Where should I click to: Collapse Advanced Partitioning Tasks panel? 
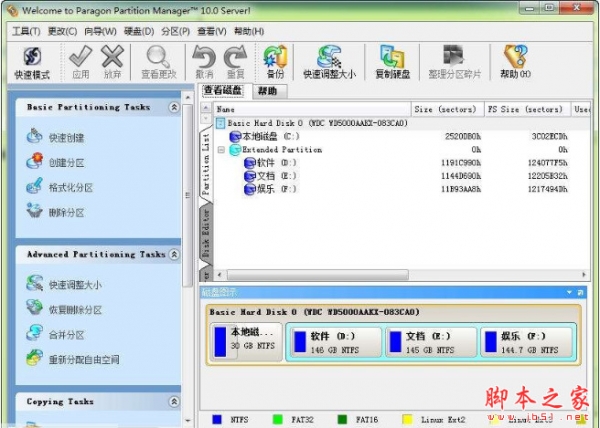pyautogui.click(x=174, y=254)
